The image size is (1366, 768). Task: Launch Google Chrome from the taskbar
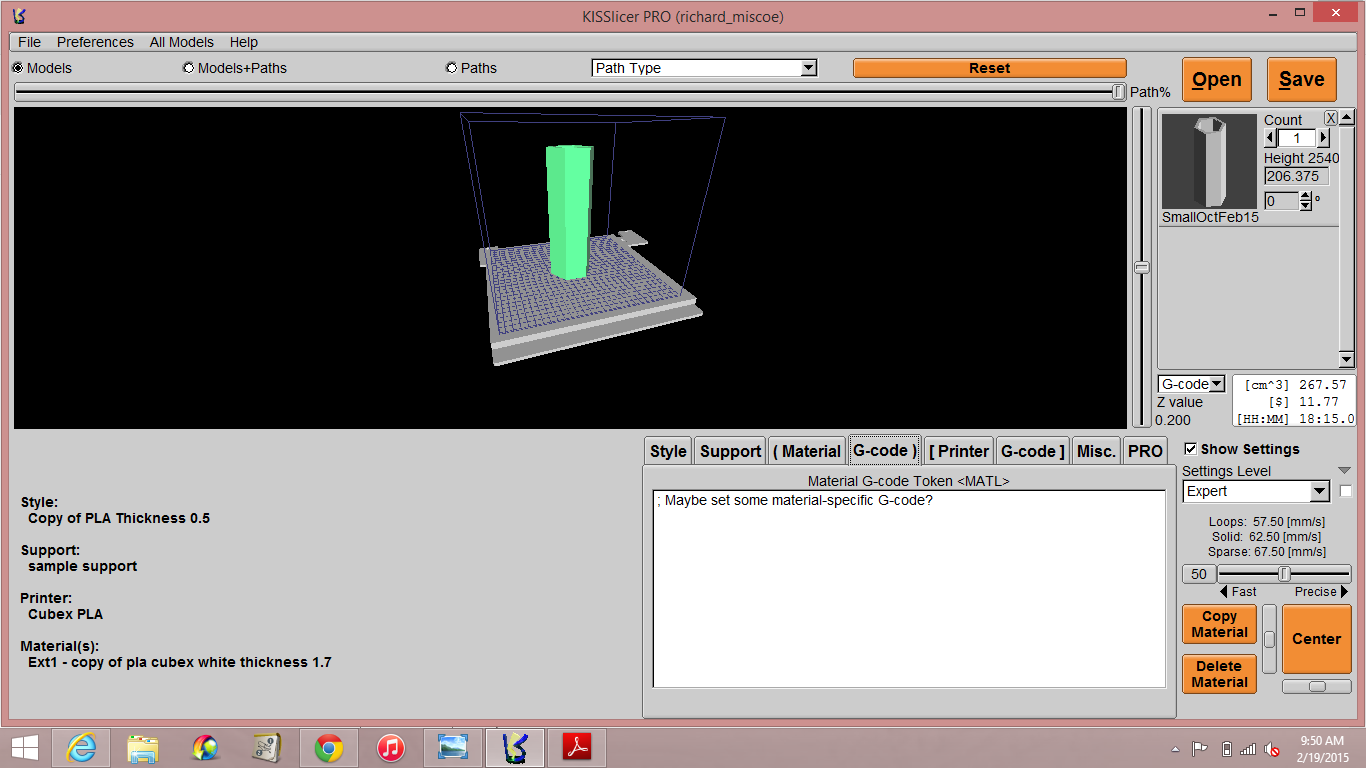(329, 747)
